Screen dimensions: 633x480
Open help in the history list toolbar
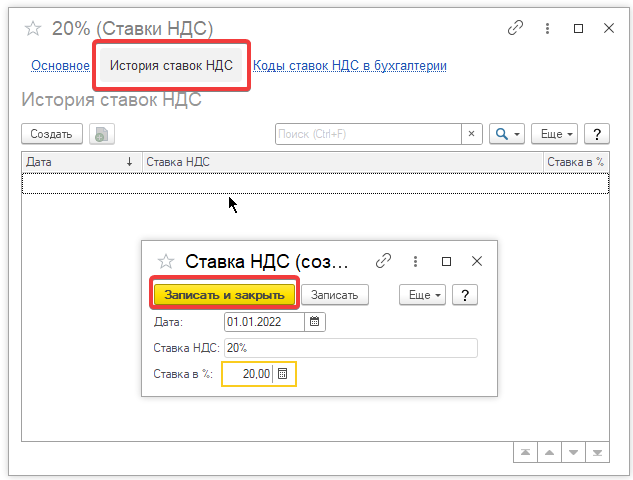597,134
